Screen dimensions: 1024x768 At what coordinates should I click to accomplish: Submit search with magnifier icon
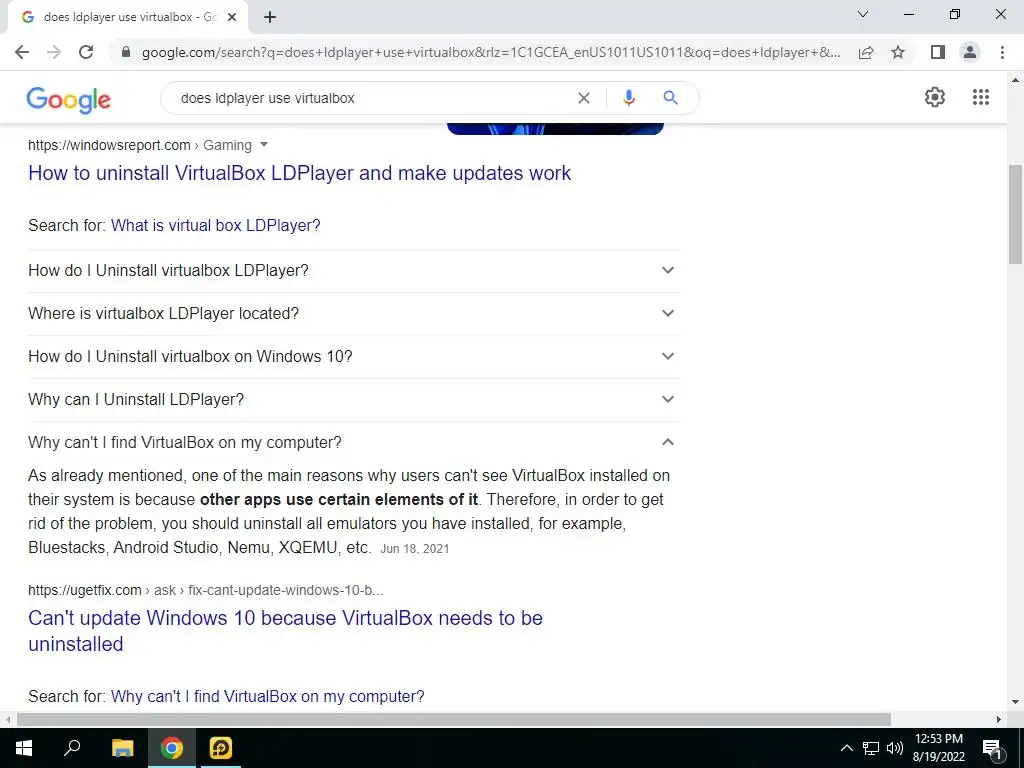pyautogui.click(x=670, y=98)
